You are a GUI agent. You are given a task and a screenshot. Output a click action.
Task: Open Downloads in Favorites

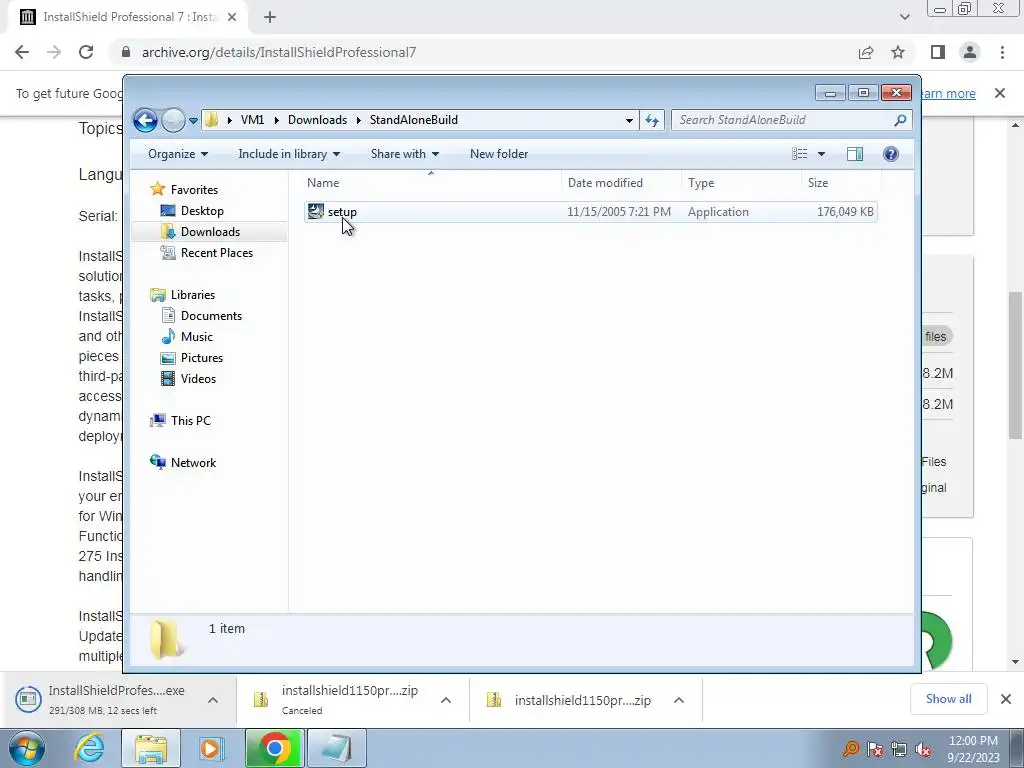point(210,232)
